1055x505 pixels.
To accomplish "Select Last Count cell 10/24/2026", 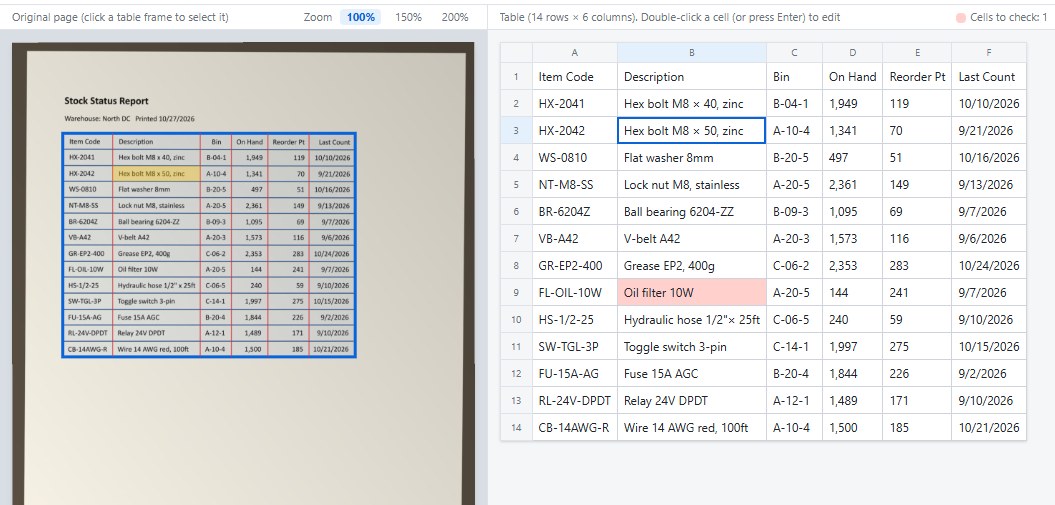I will pyautogui.click(x=989, y=266).
